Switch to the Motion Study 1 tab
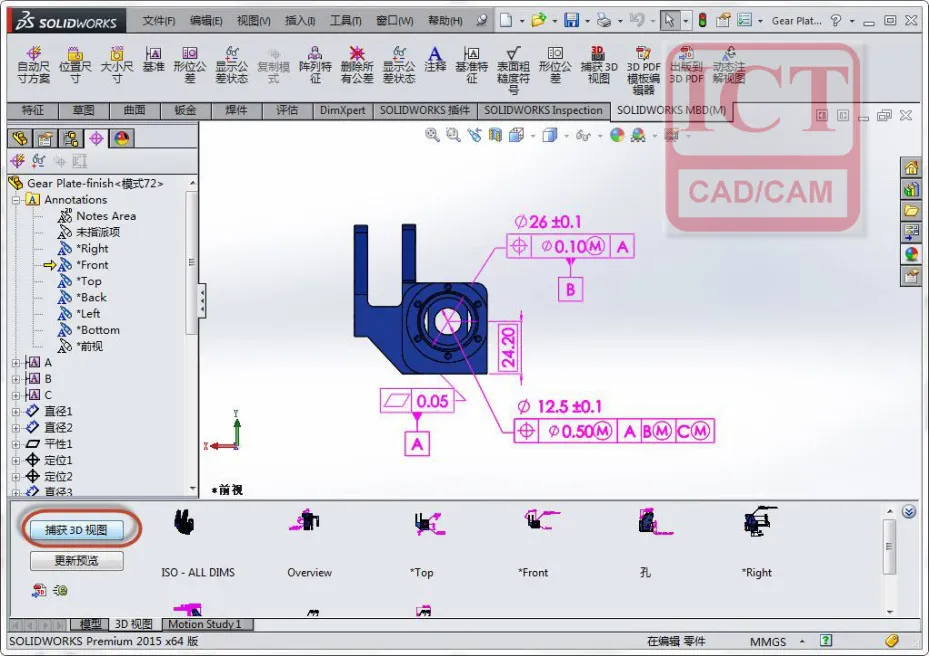This screenshot has width=929, height=656. click(205, 624)
